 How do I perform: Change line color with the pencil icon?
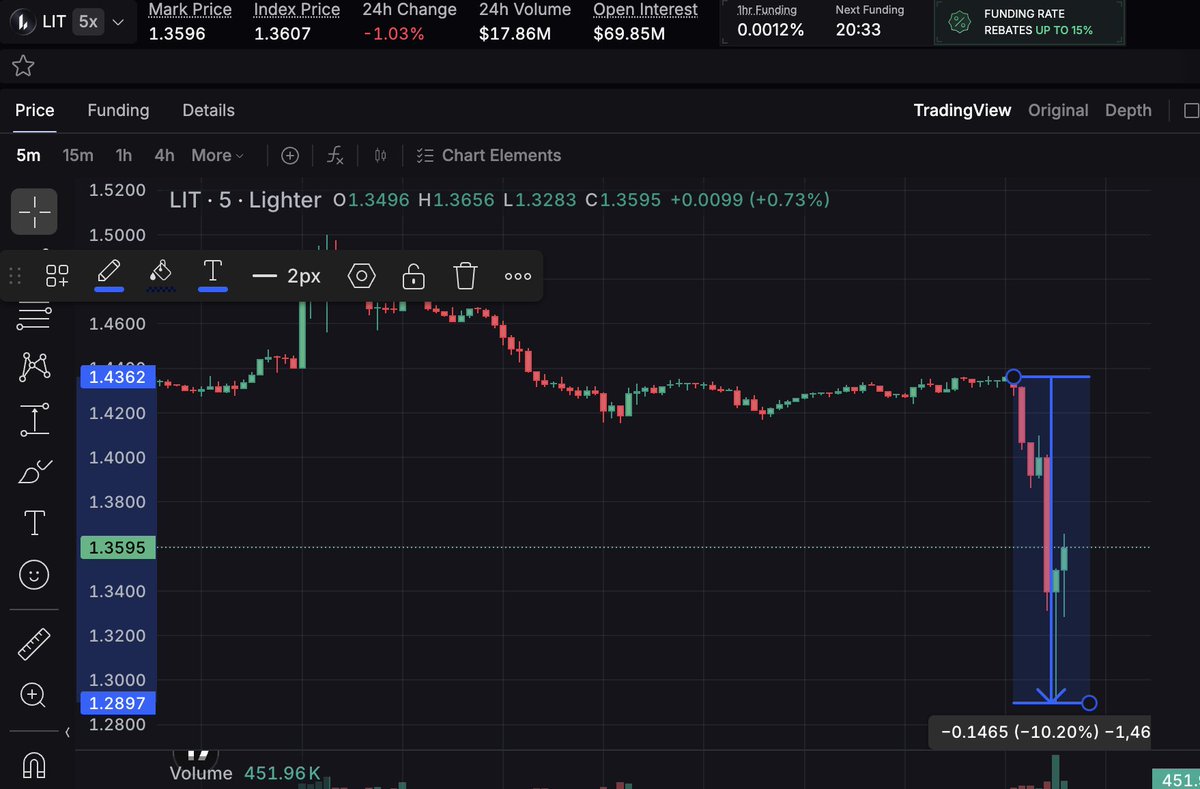pos(110,275)
